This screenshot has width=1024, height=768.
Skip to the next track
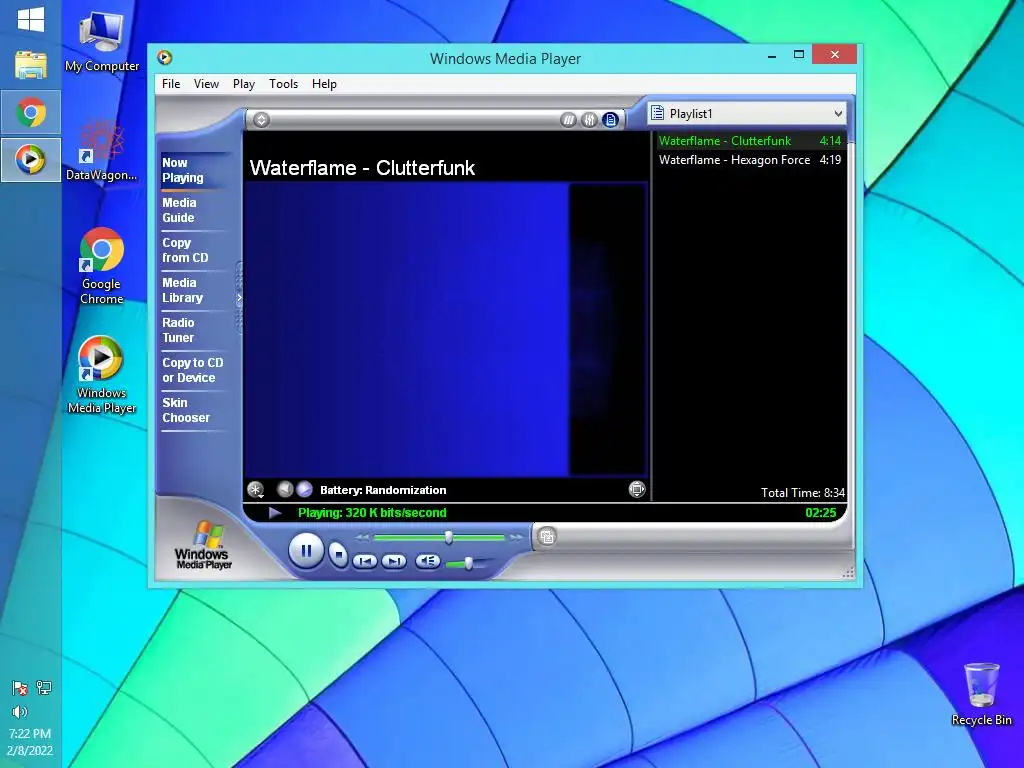394,561
